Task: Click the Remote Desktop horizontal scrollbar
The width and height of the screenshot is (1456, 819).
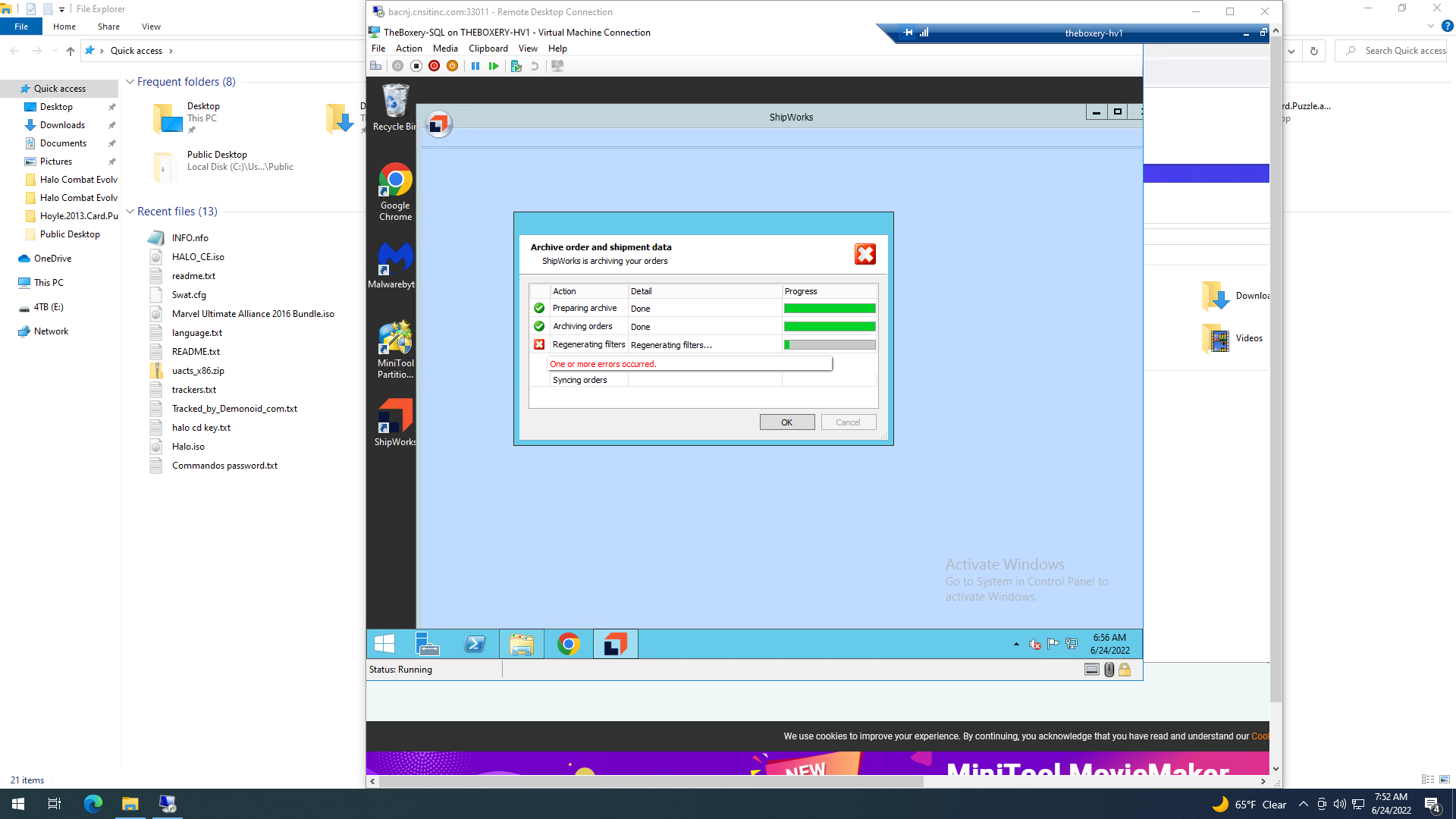Action: tap(651, 781)
